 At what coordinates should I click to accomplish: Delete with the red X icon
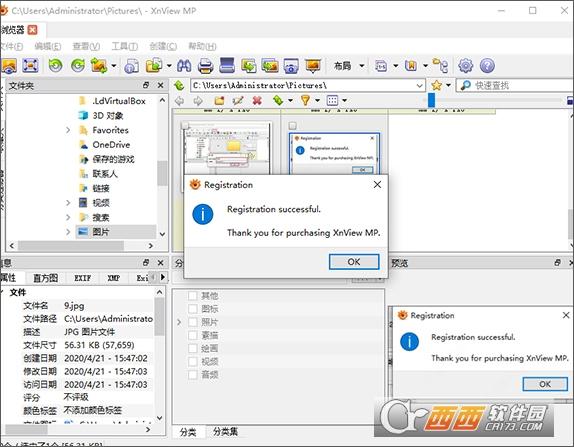[x=257, y=100]
